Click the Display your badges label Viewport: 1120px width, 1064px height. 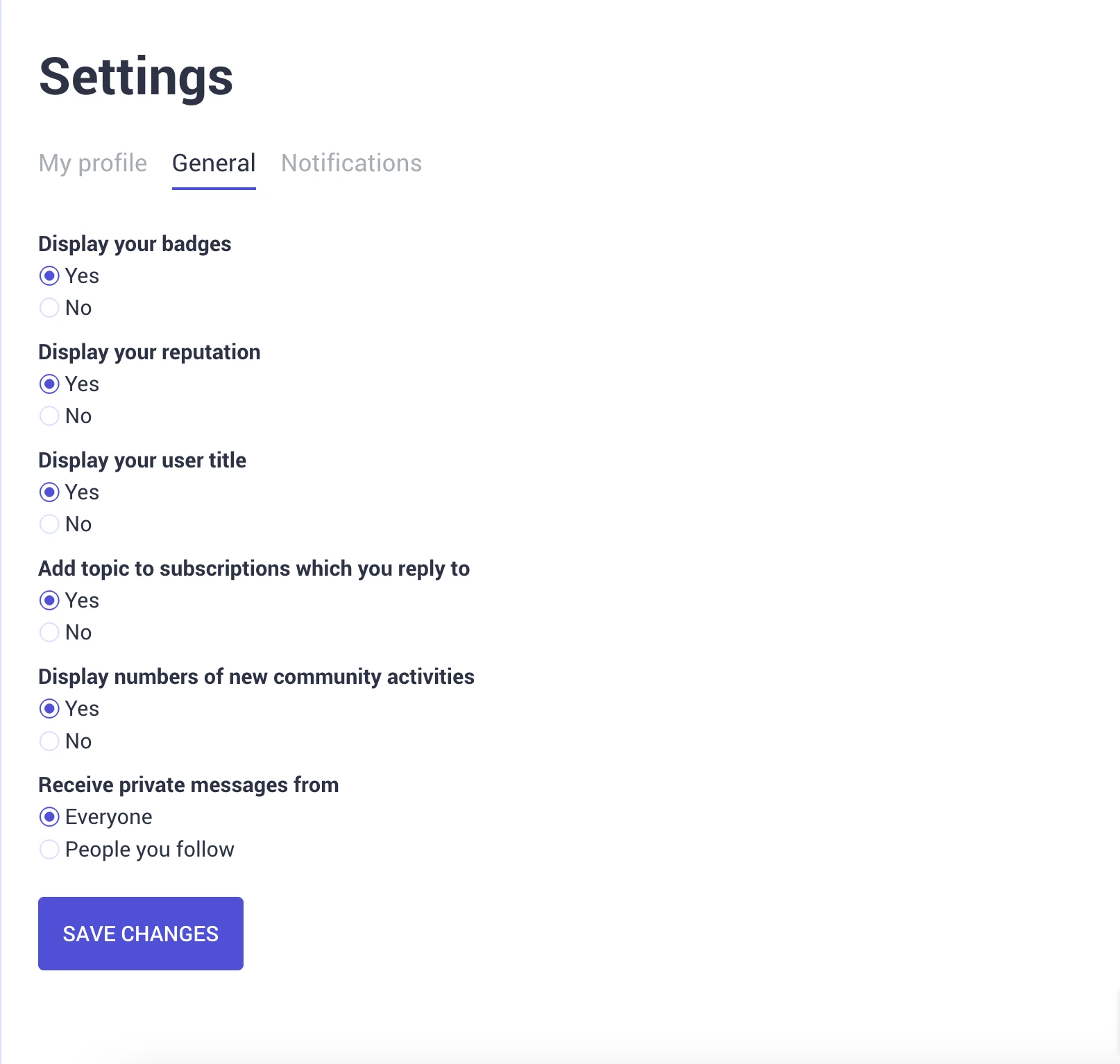tap(135, 244)
